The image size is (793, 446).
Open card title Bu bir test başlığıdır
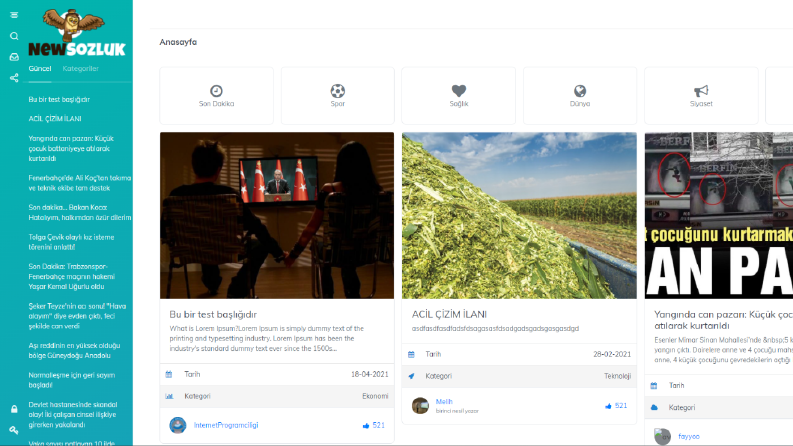(213, 315)
